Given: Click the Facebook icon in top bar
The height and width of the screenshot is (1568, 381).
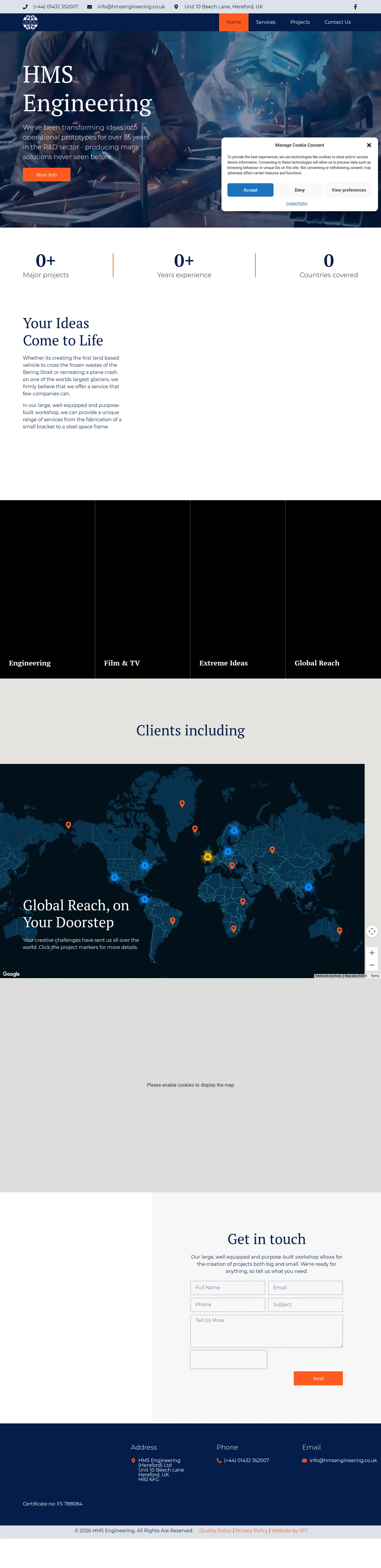Looking at the screenshot, I should [x=355, y=7].
